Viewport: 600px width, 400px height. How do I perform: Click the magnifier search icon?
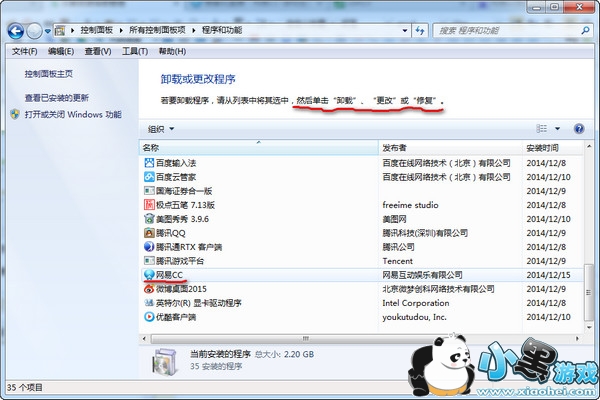pyautogui.click(x=585, y=31)
